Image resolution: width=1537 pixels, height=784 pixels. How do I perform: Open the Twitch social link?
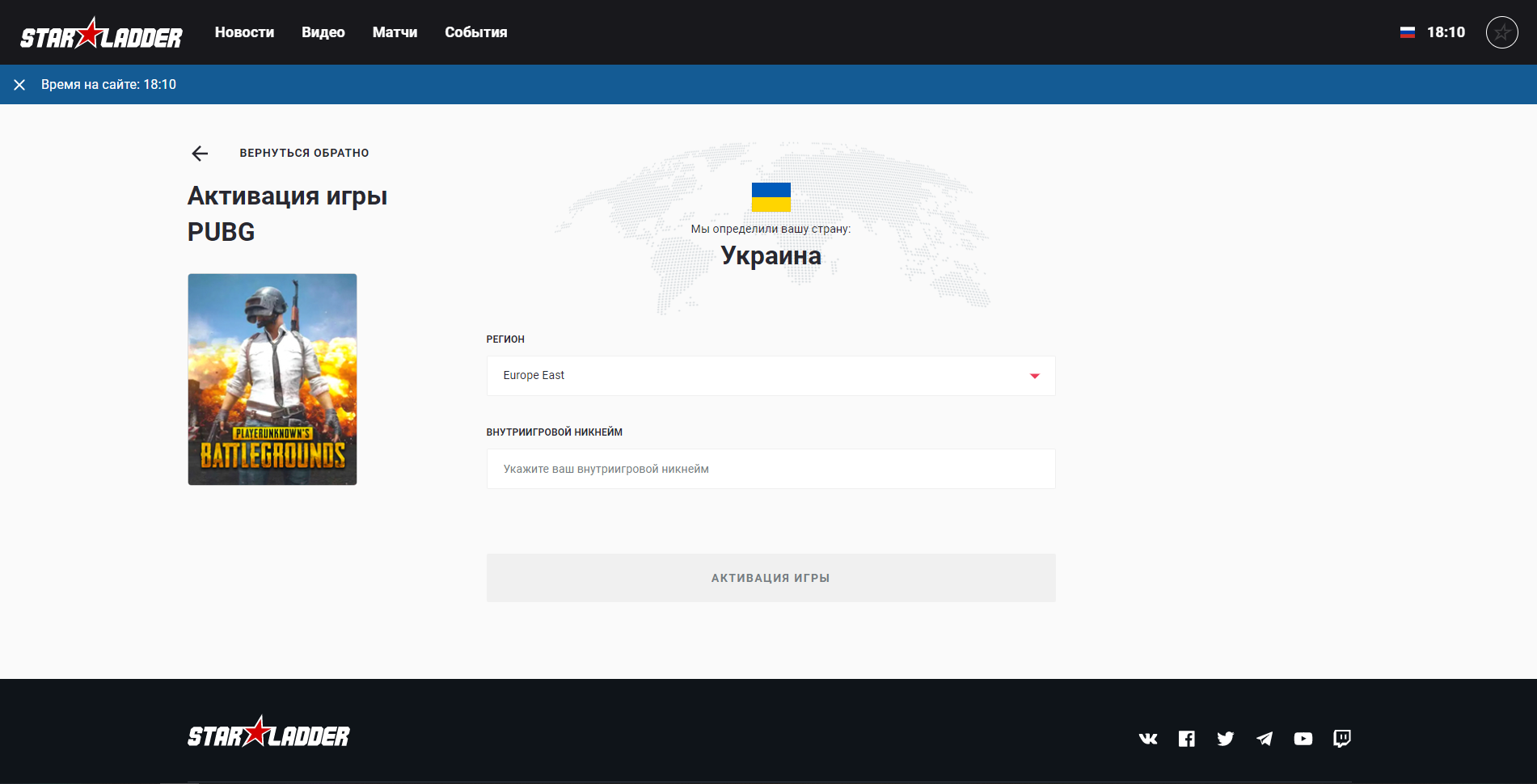1342,739
